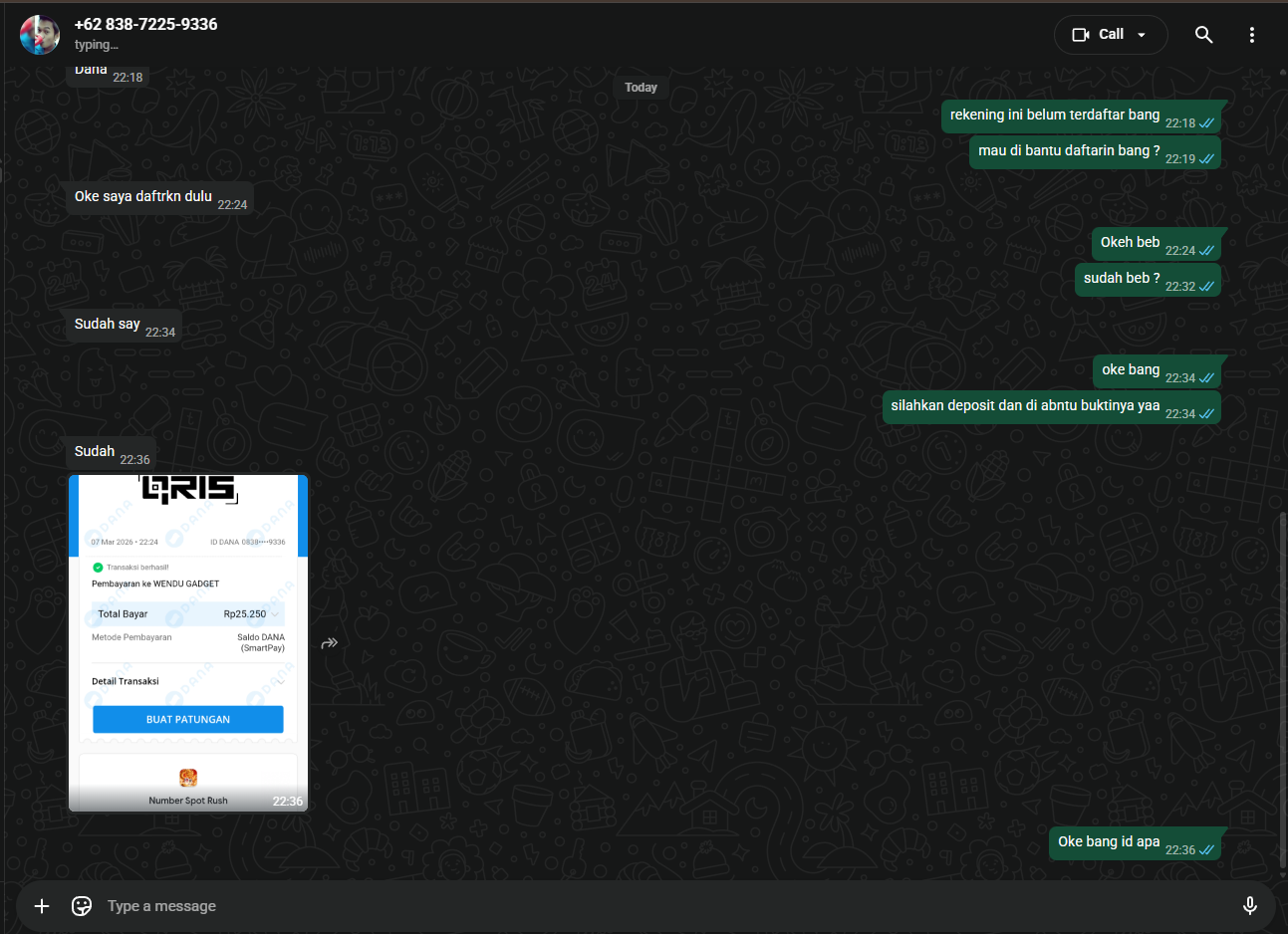Click the 22:34 time on "Sudah say"
The height and width of the screenshot is (934, 1288).
(160, 333)
